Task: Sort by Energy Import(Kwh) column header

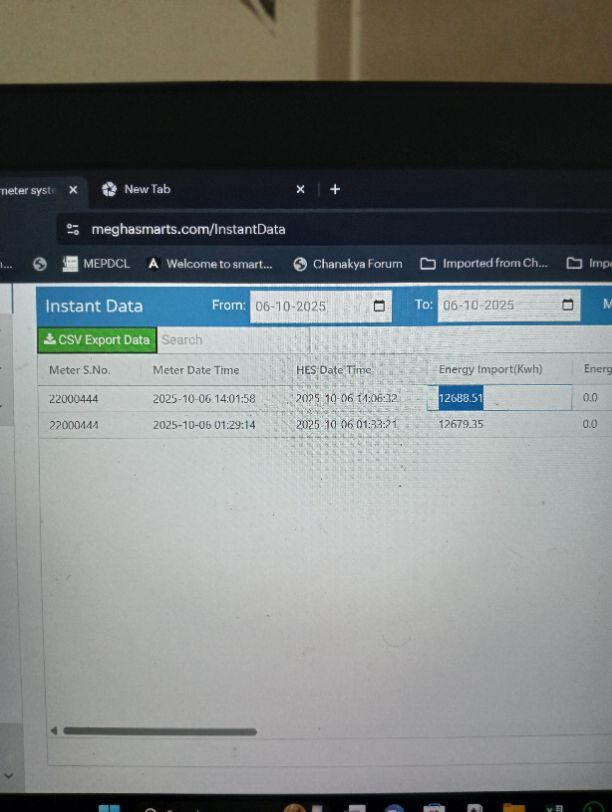Action: 490,369
